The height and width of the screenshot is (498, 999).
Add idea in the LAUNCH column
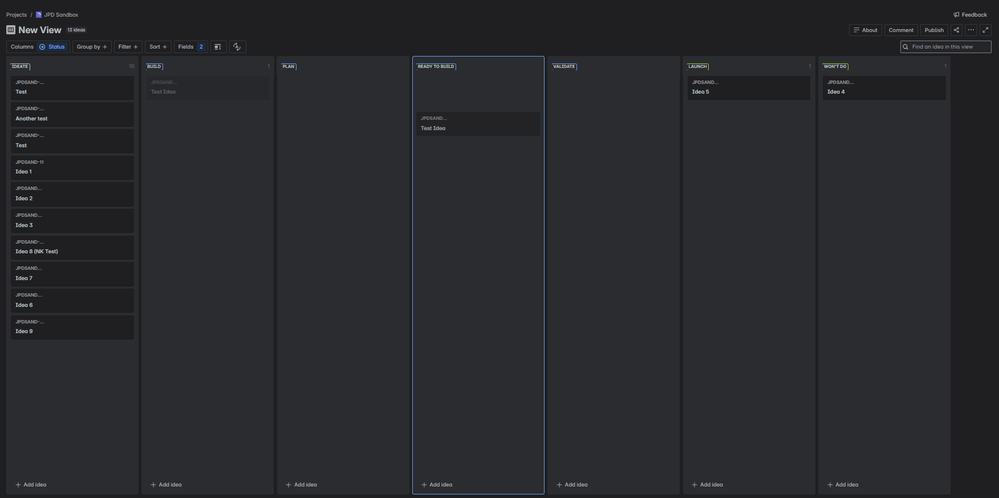pyautogui.click(x=707, y=485)
